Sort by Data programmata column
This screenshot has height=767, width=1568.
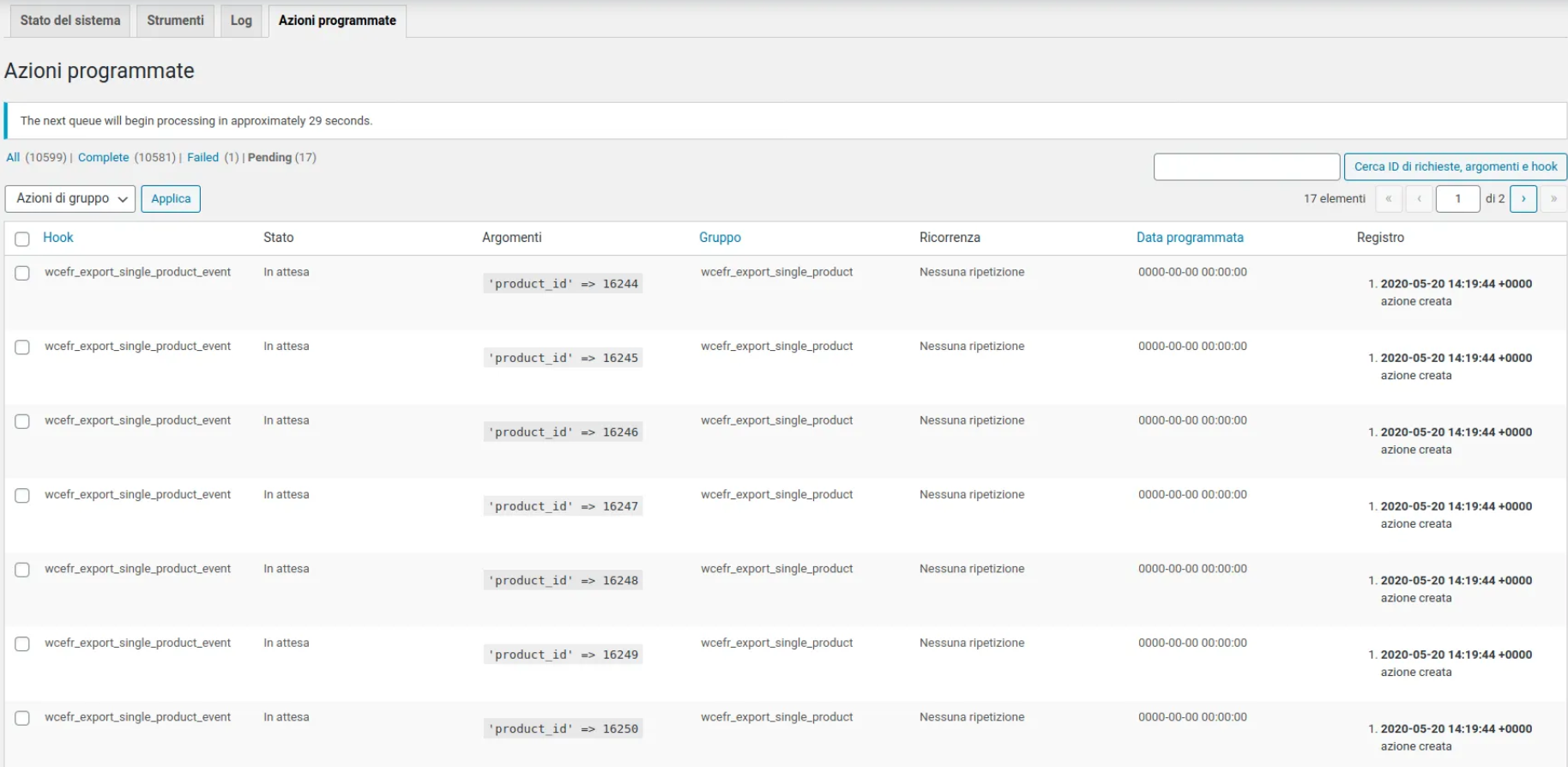[x=1189, y=238]
